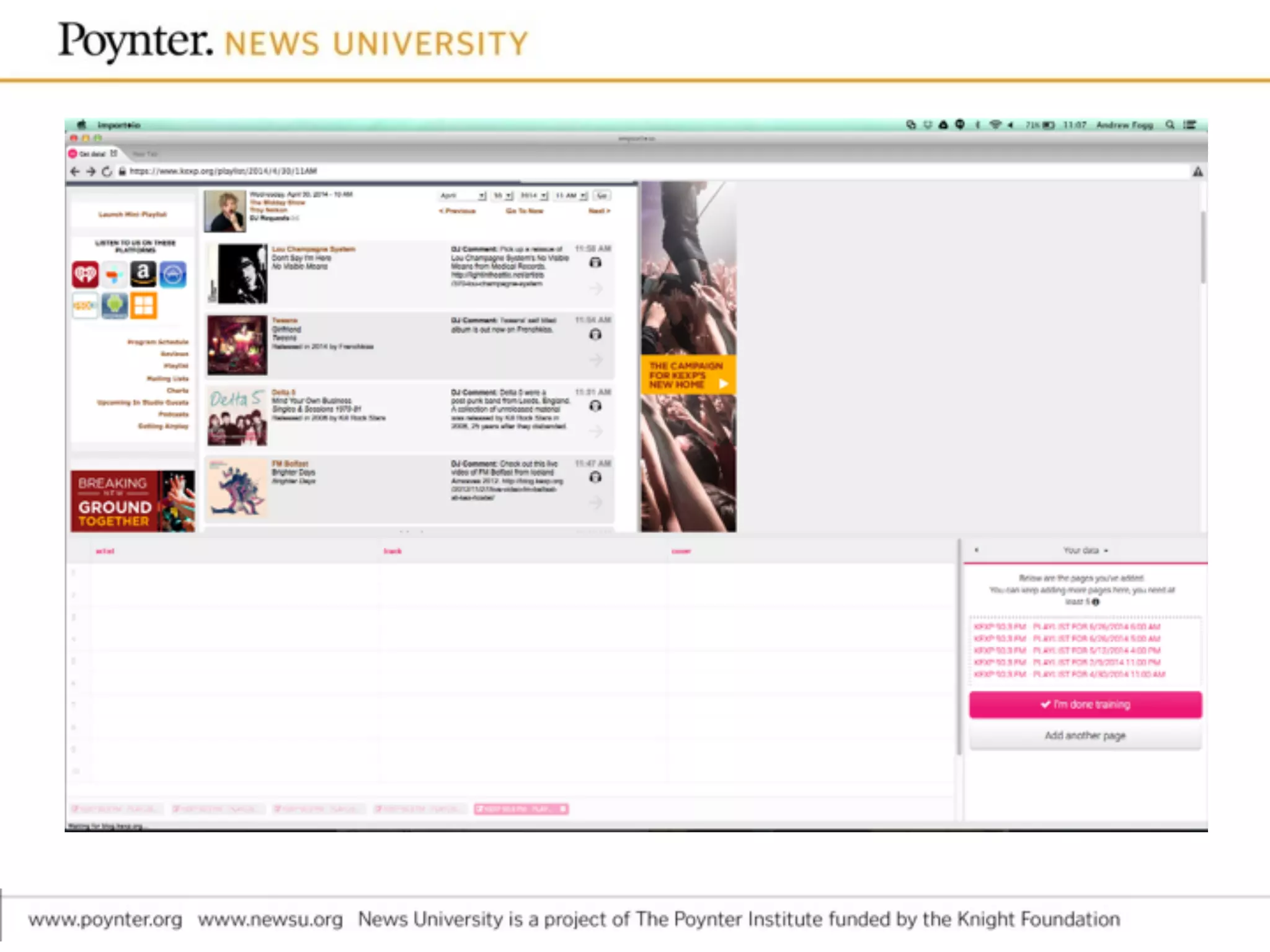The height and width of the screenshot is (952, 1270).
Task: Click the Wi-Fi status icon
Action: tap(995, 125)
